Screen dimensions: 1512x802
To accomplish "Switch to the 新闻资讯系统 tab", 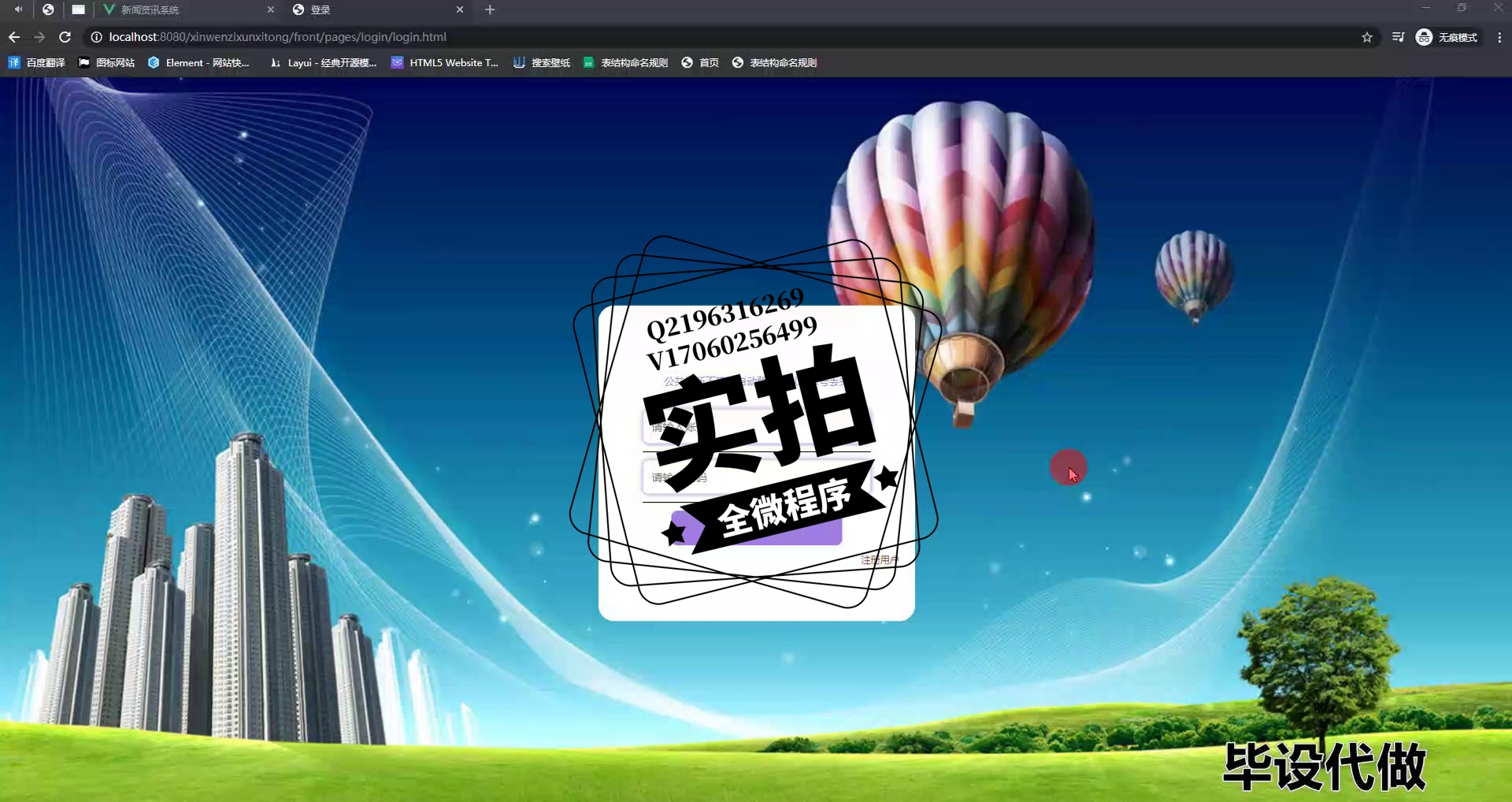I will point(189,9).
